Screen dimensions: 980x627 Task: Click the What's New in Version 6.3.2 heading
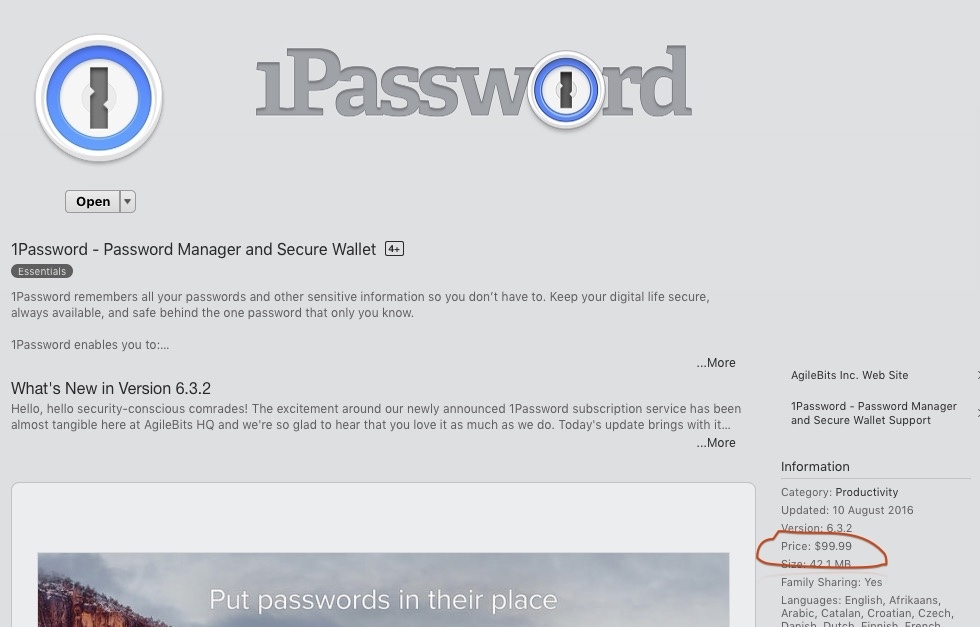pos(111,388)
